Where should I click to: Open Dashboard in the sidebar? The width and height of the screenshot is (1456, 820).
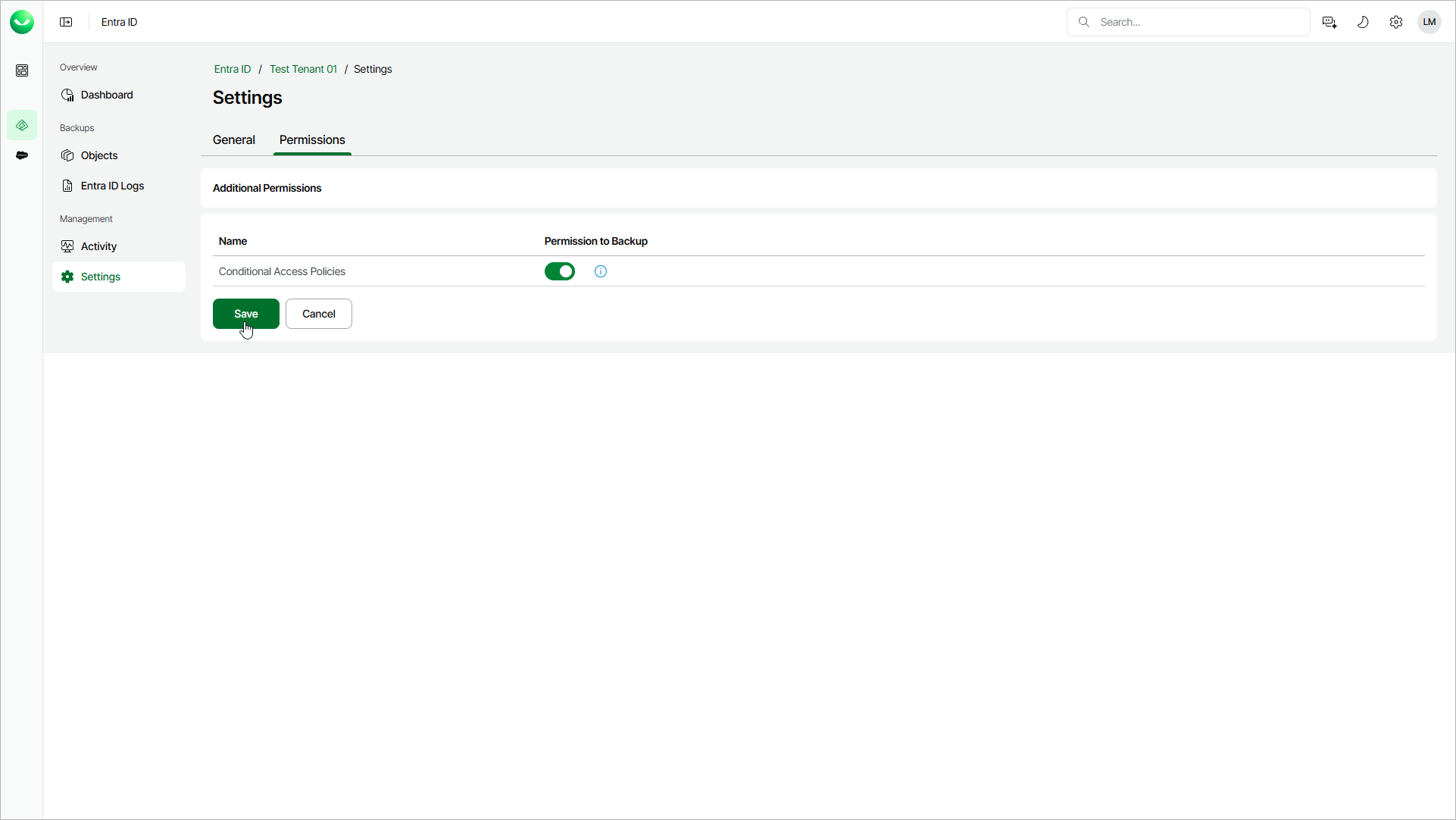tap(107, 95)
